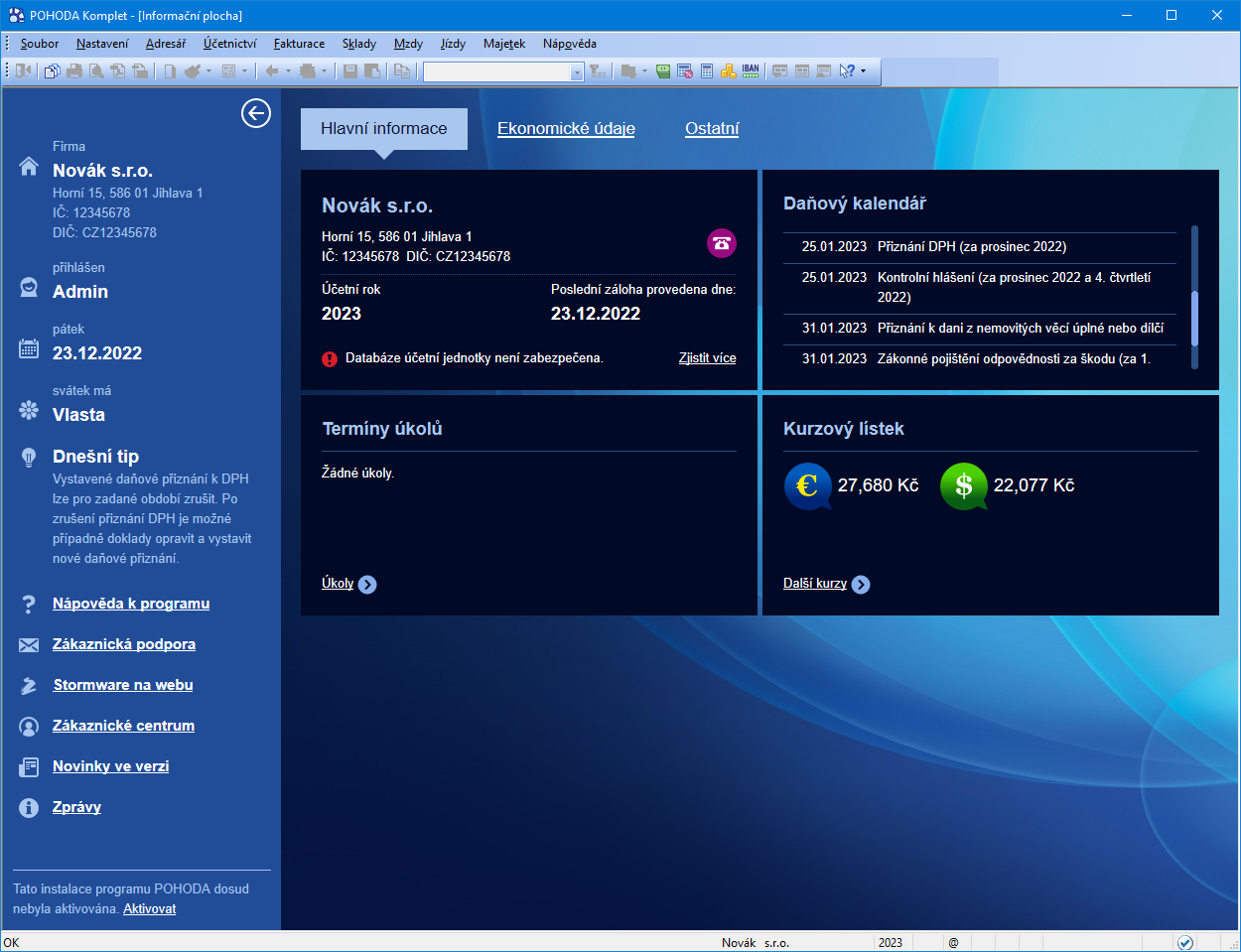This screenshot has width=1241, height=952.
Task: Expand the dropdown arrow beside the QR icon
Action: click(244, 70)
